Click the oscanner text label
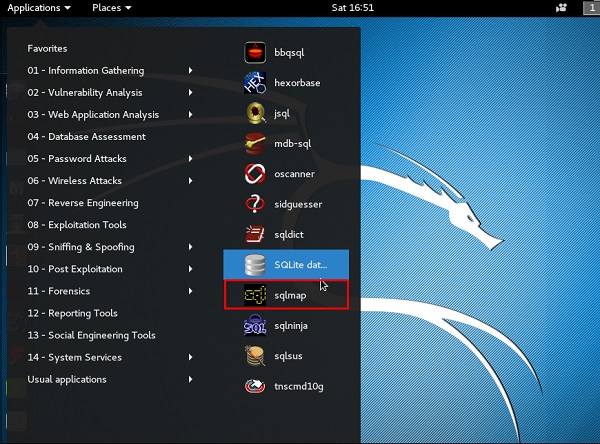 [x=294, y=174]
